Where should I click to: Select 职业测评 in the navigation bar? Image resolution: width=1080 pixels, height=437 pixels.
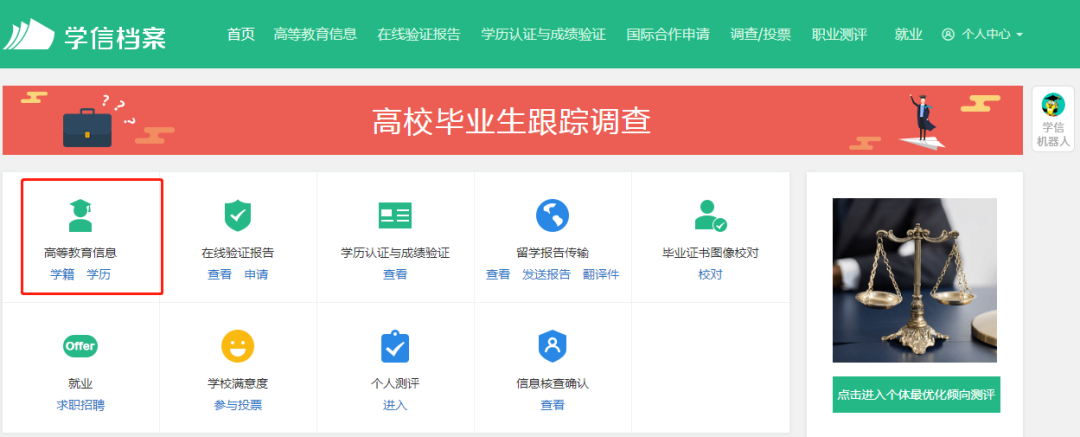click(x=839, y=34)
